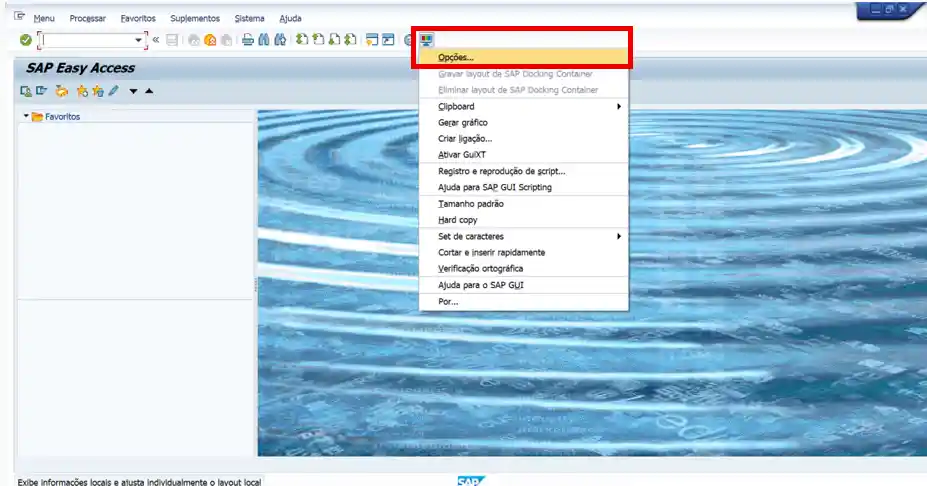
Task: Select Verificação ortográfica entry
Action: [524, 268]
